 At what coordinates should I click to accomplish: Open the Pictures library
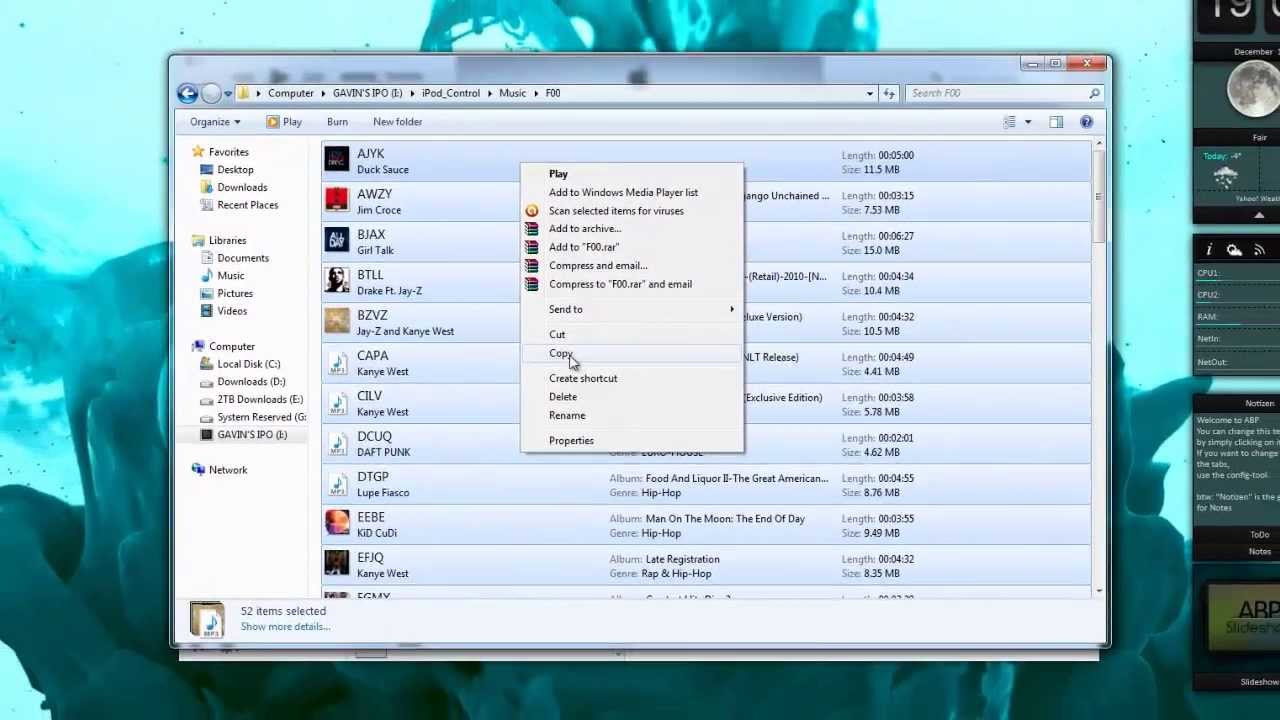click(235, 293)
